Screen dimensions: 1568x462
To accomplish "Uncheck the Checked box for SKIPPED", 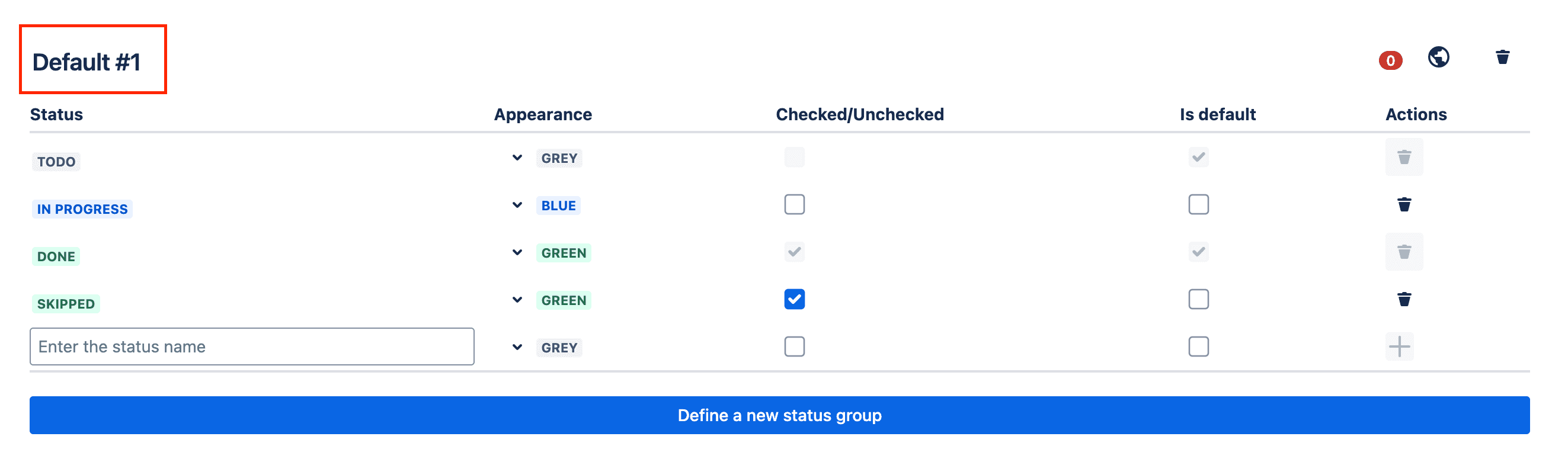I will pyautogui.click(x=794, y=300).
